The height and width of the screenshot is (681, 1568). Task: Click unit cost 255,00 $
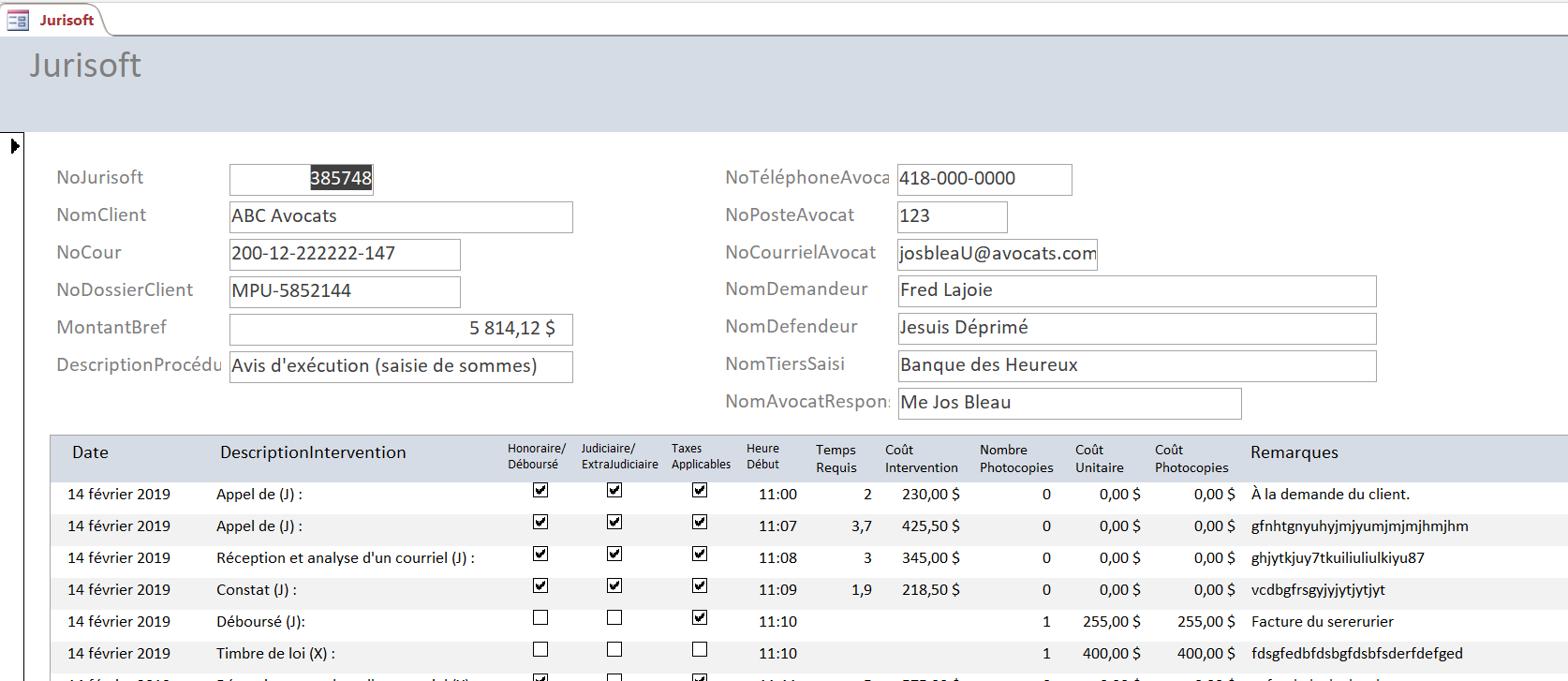point(1112,622)
